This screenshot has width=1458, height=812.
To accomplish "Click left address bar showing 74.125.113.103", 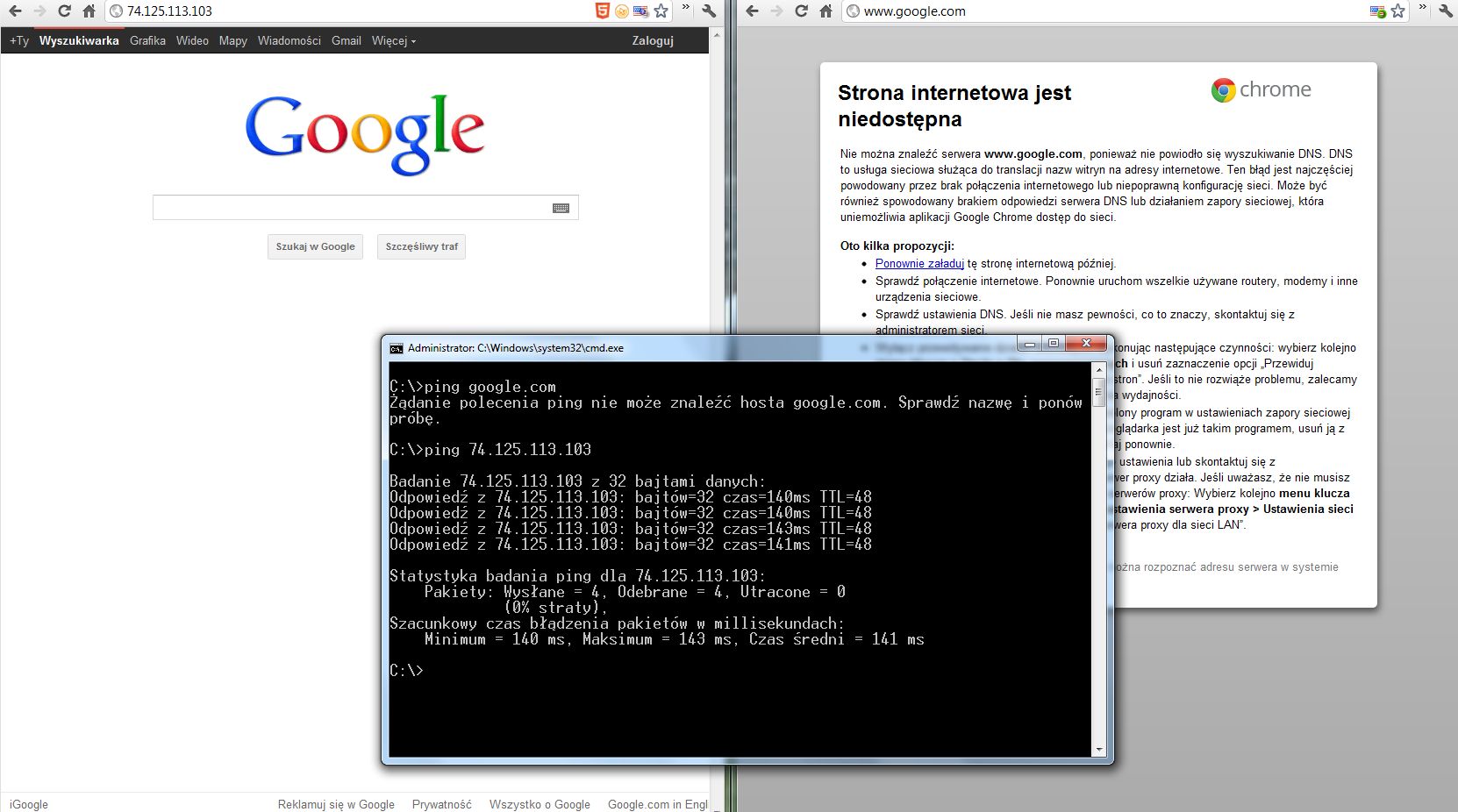I will coord(351,11).
